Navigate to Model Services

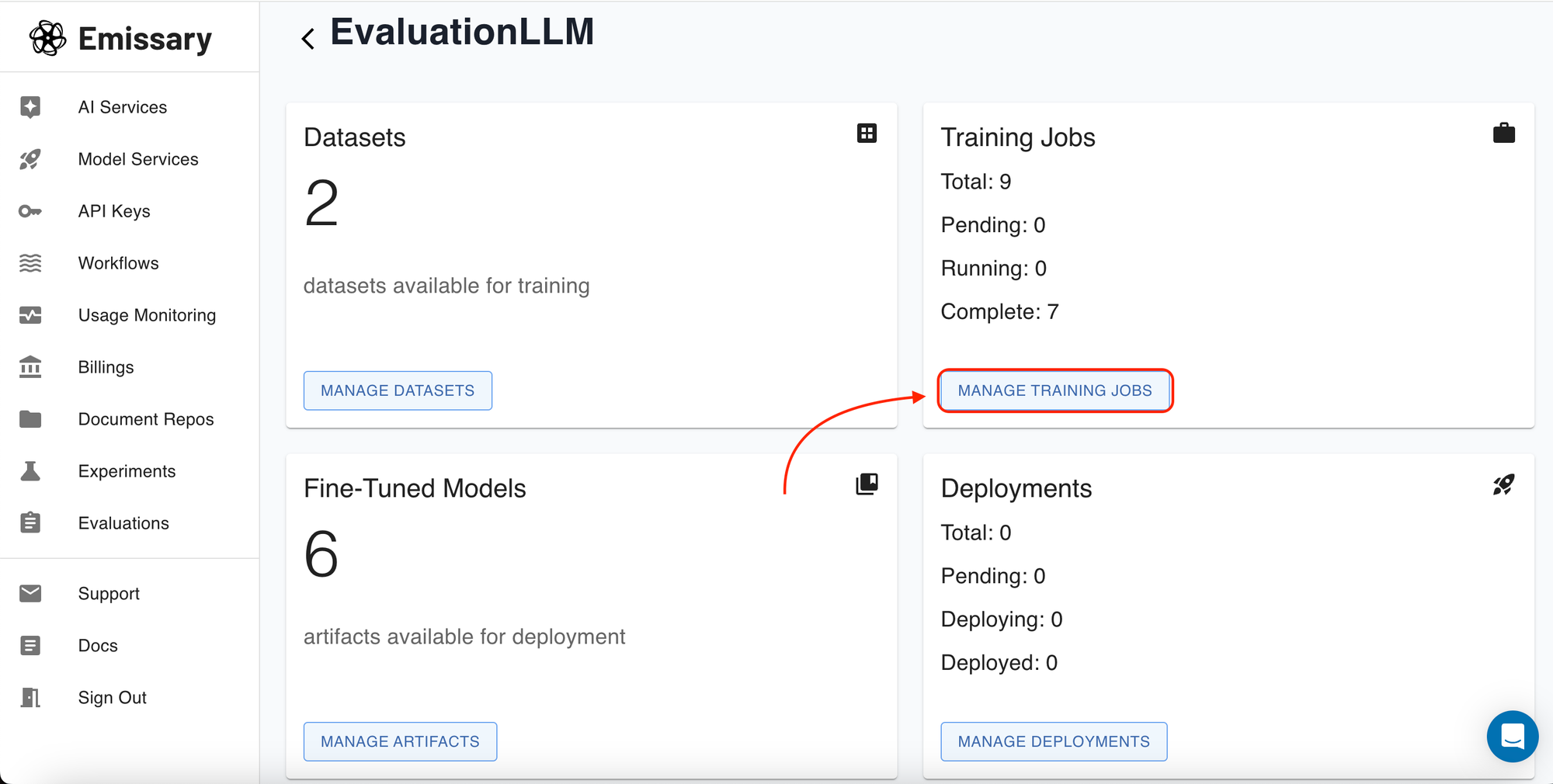[x=138, y=159]
